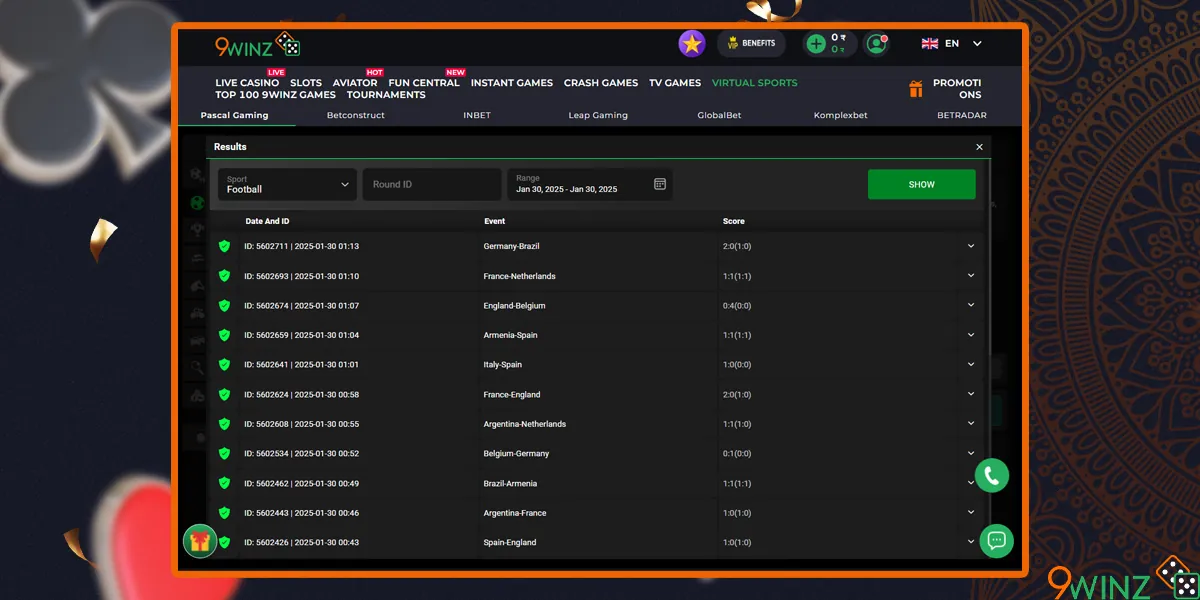Open the gift box bonus icon
This screenshot has width=1200, height=600.
point(200,541)
